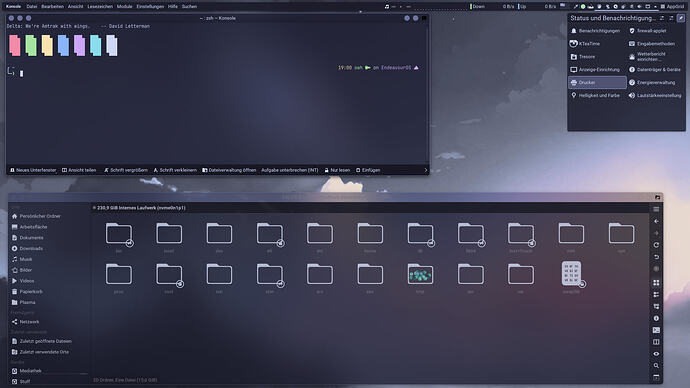Go to Bilder in the sidebar
The image size is (690, 388).
[x=22, y=270]
